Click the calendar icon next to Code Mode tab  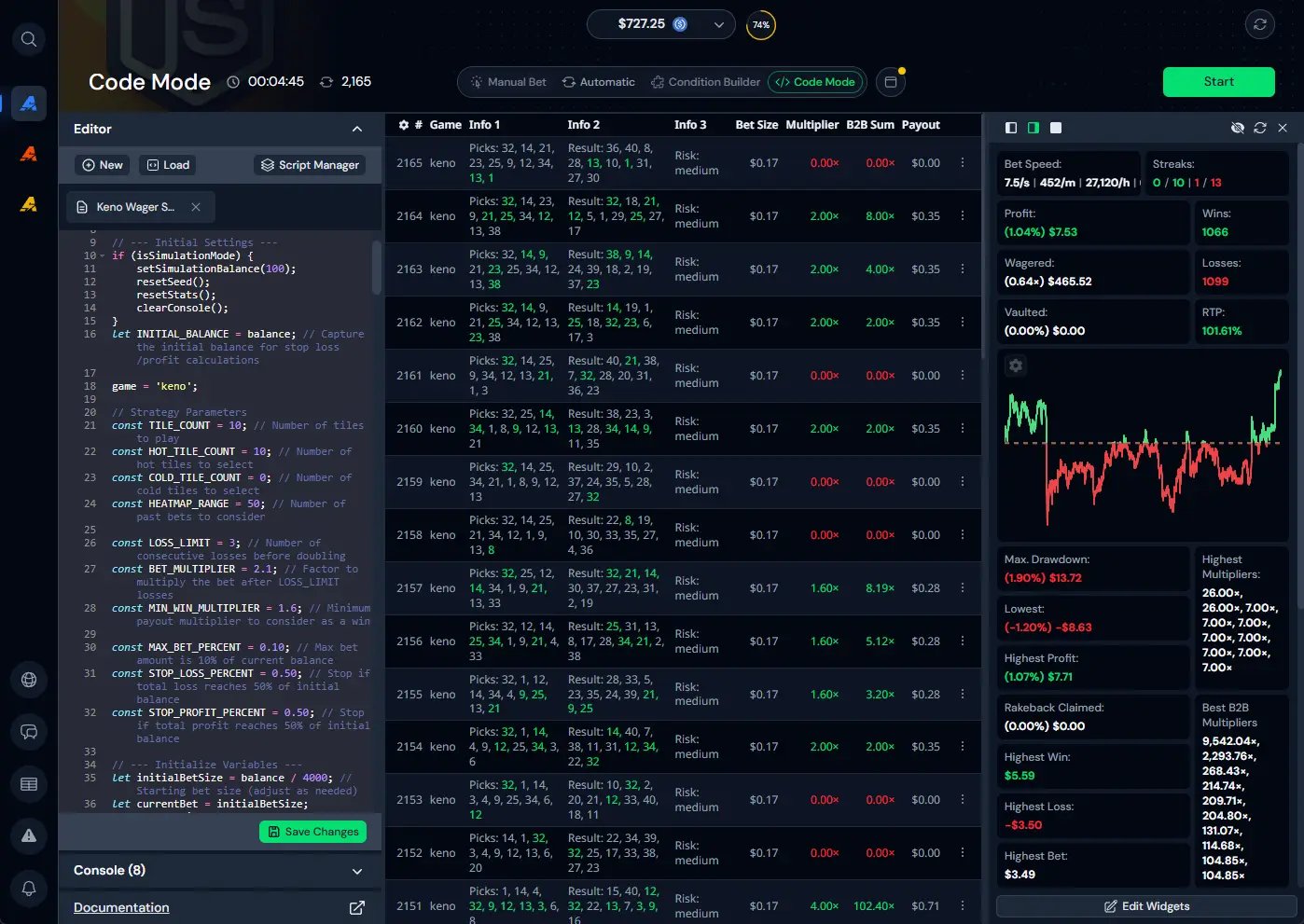(x=891, y=82)
